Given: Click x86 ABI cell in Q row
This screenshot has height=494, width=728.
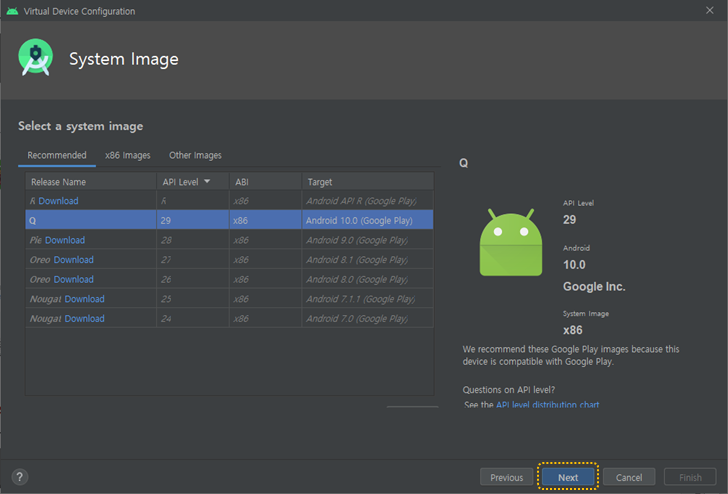Looking at the screenshot, I should click(266, 220).
